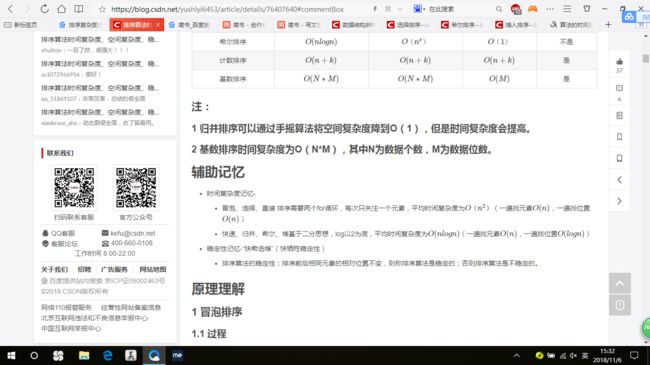Viewport: 650px width, 365px height.
Task: Open the 关于我们 footer link
Action: tap(54, 269)
